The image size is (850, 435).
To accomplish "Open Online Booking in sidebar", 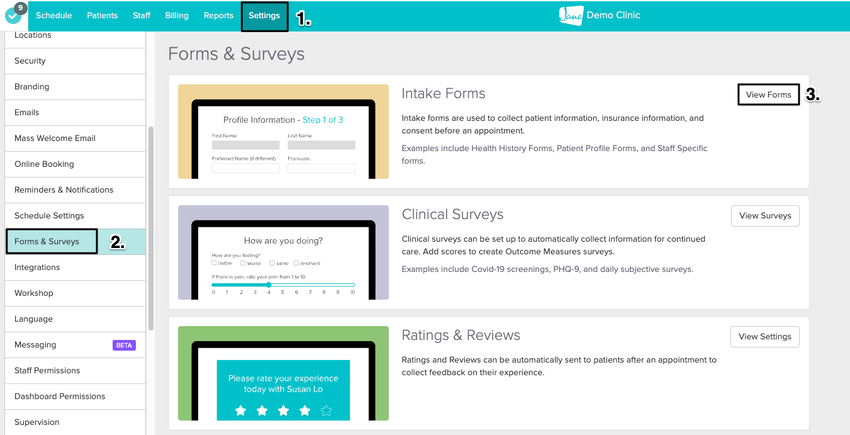I will click(x=44, y=164).
